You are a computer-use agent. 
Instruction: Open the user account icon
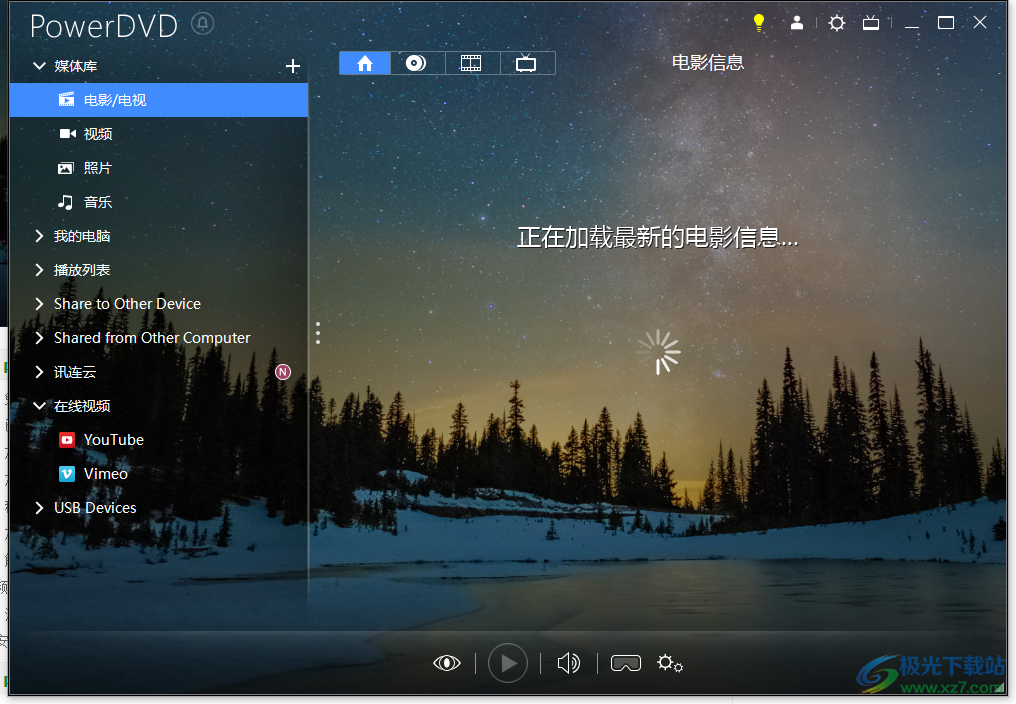pos(797,23)
